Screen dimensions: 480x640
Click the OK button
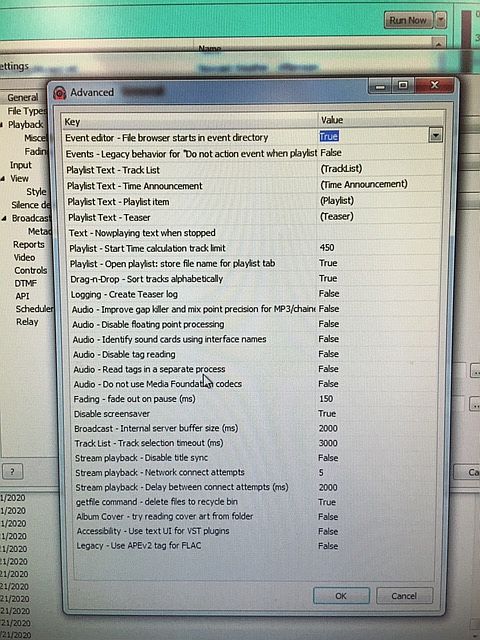pos(341,596)
